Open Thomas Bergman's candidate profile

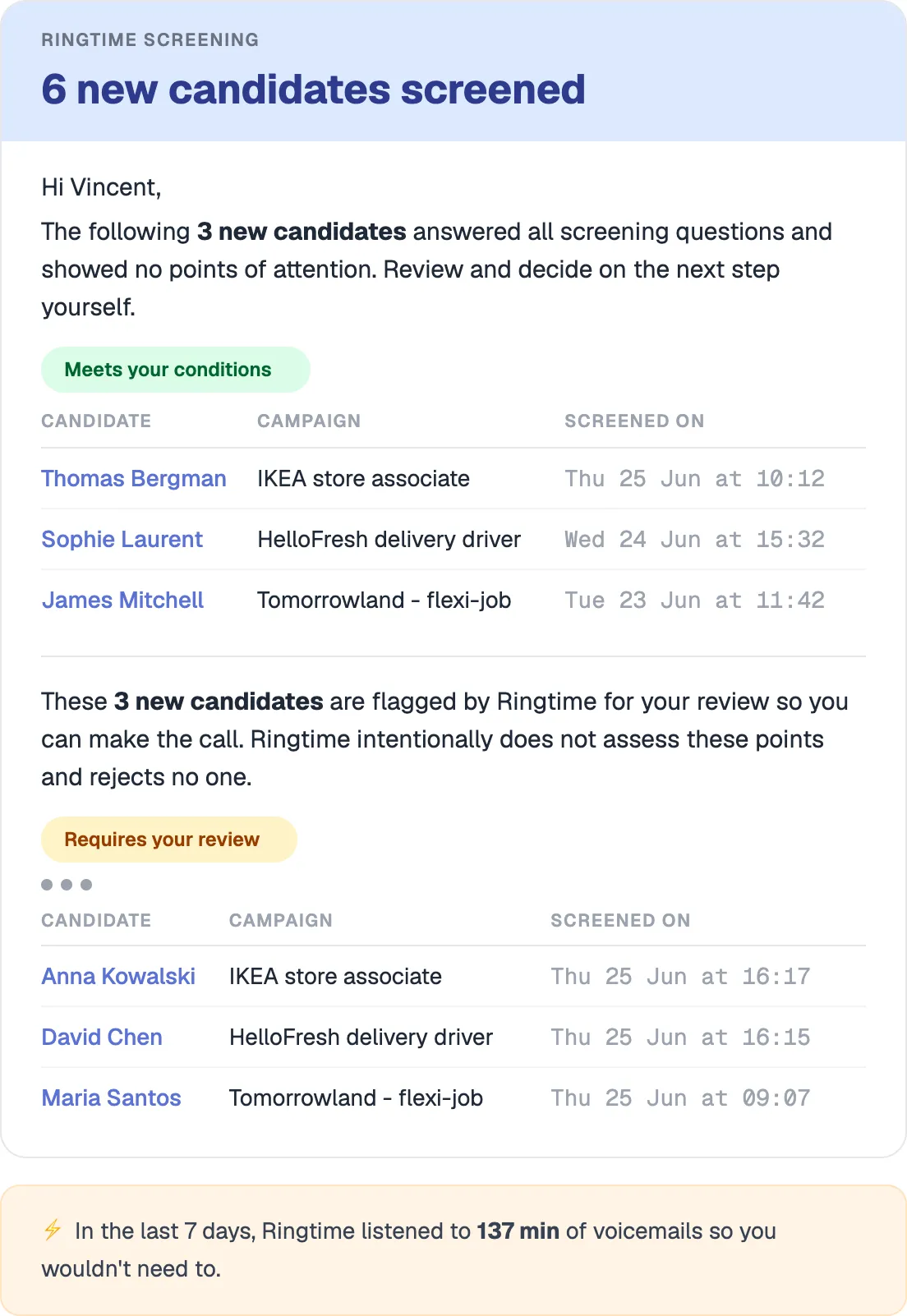click(x=134, y=478)
